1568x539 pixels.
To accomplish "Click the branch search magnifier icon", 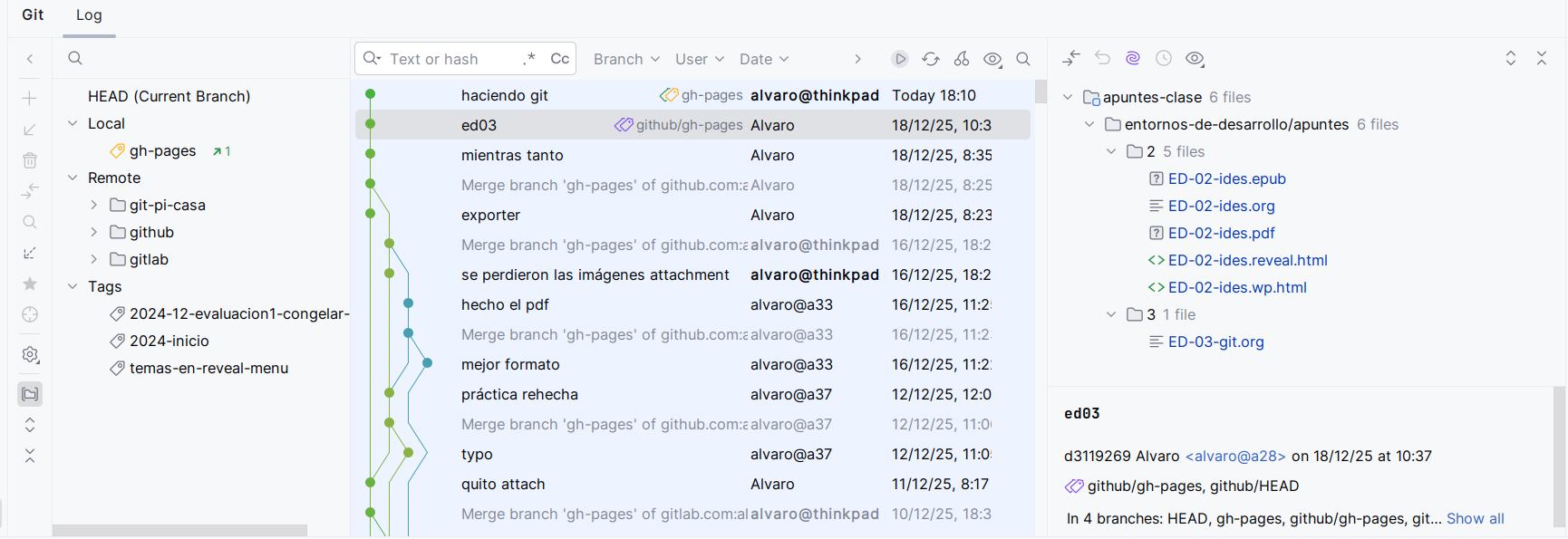I will [x=75, y=58].
